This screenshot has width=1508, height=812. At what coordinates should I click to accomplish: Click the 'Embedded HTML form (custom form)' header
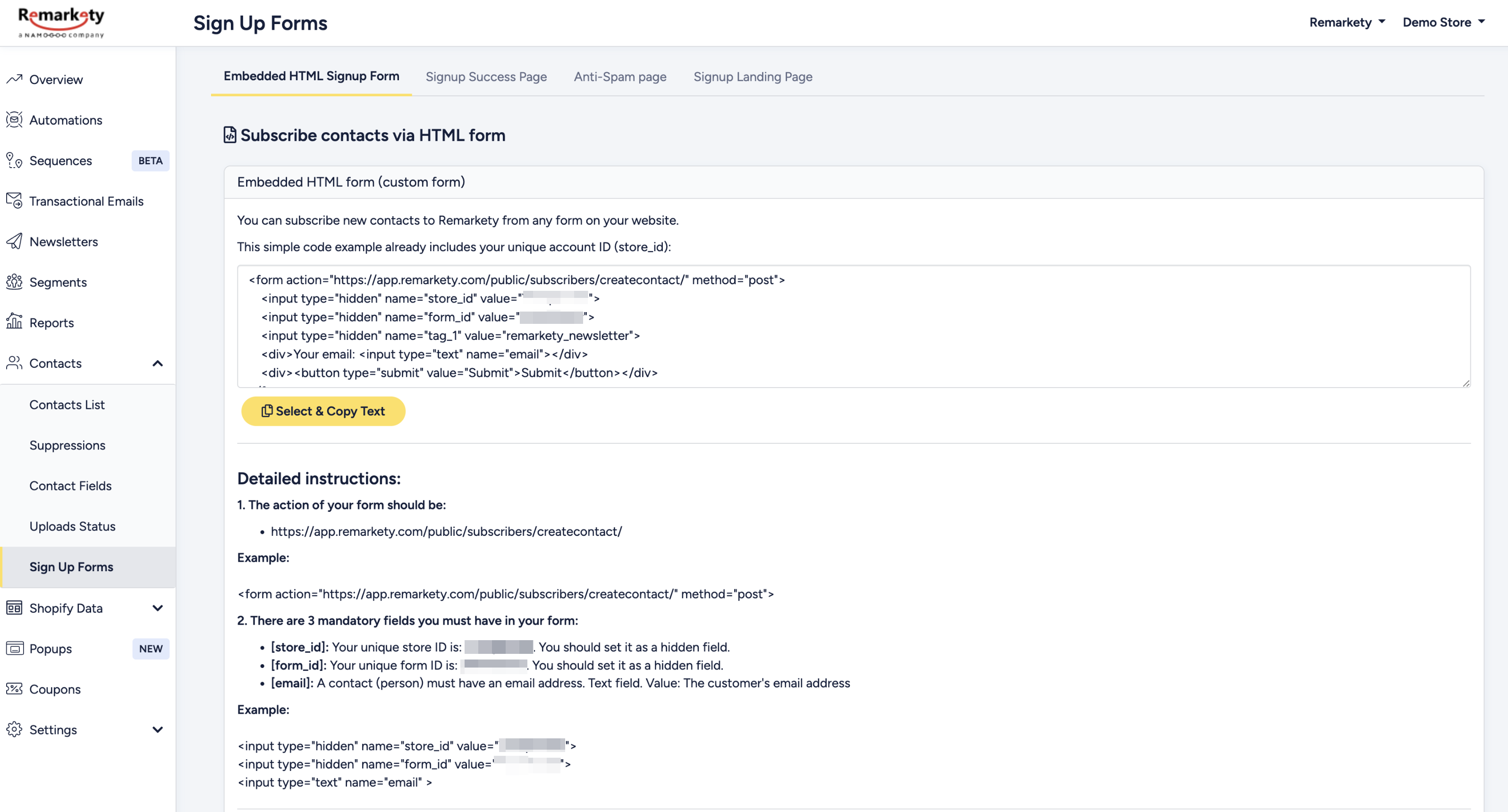351,181
